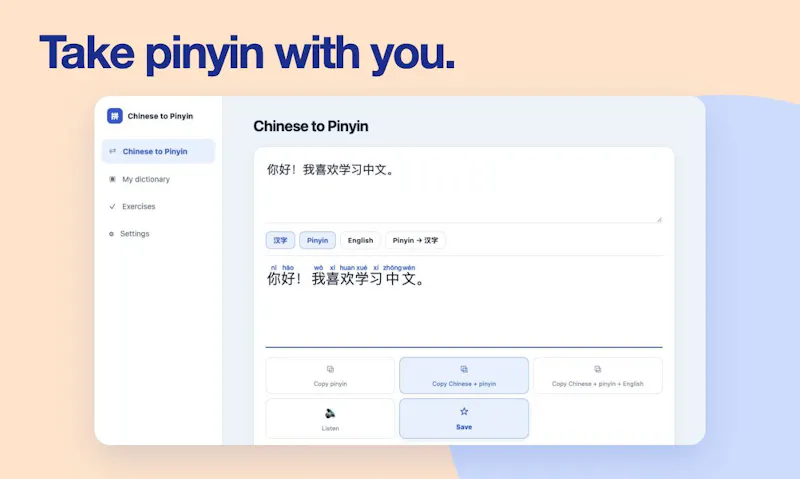Switch to Pinyin → 汉字 mode
The image size is (800, 479).
415,240
